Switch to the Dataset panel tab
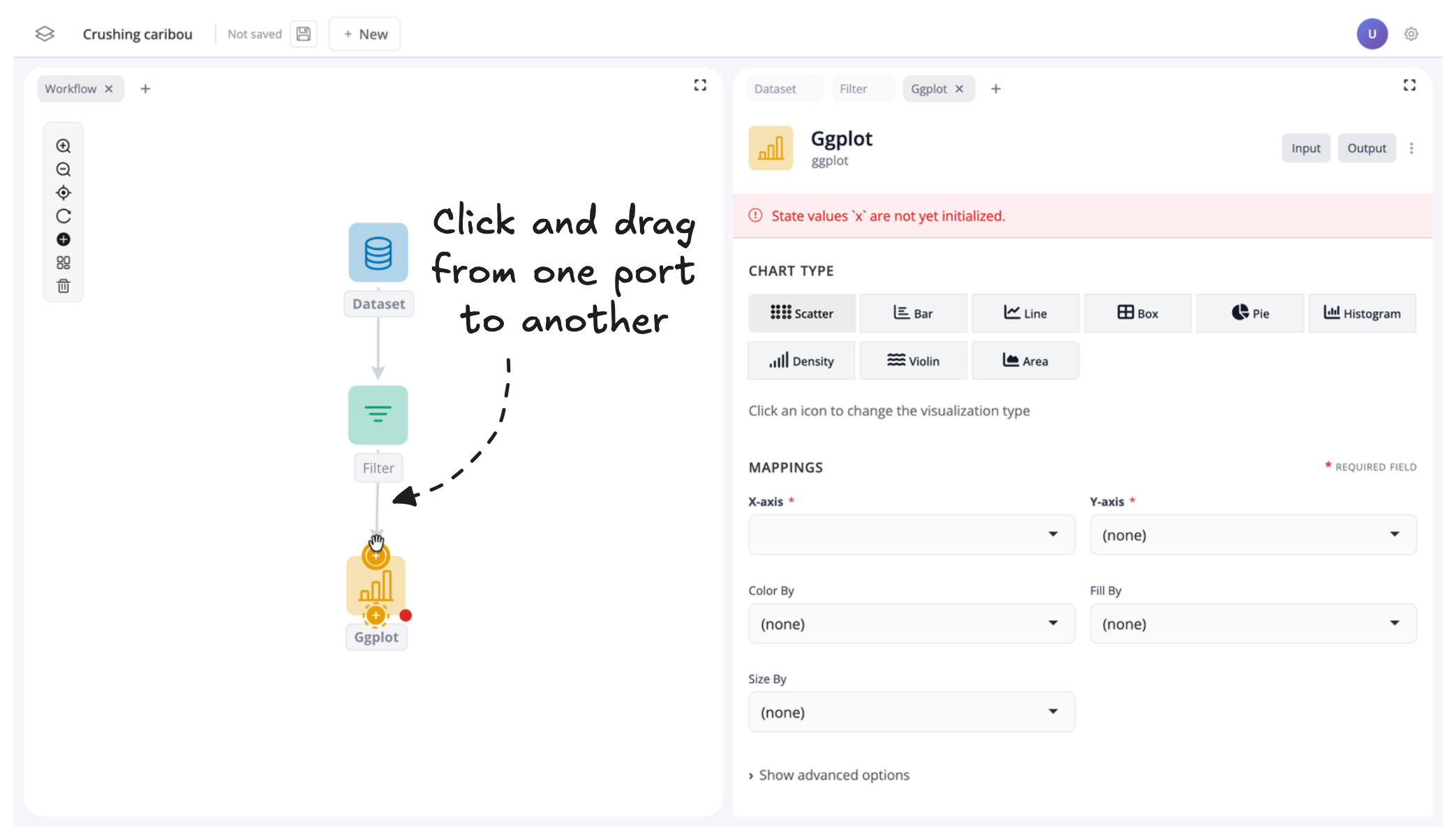 (x=775, y=89)
